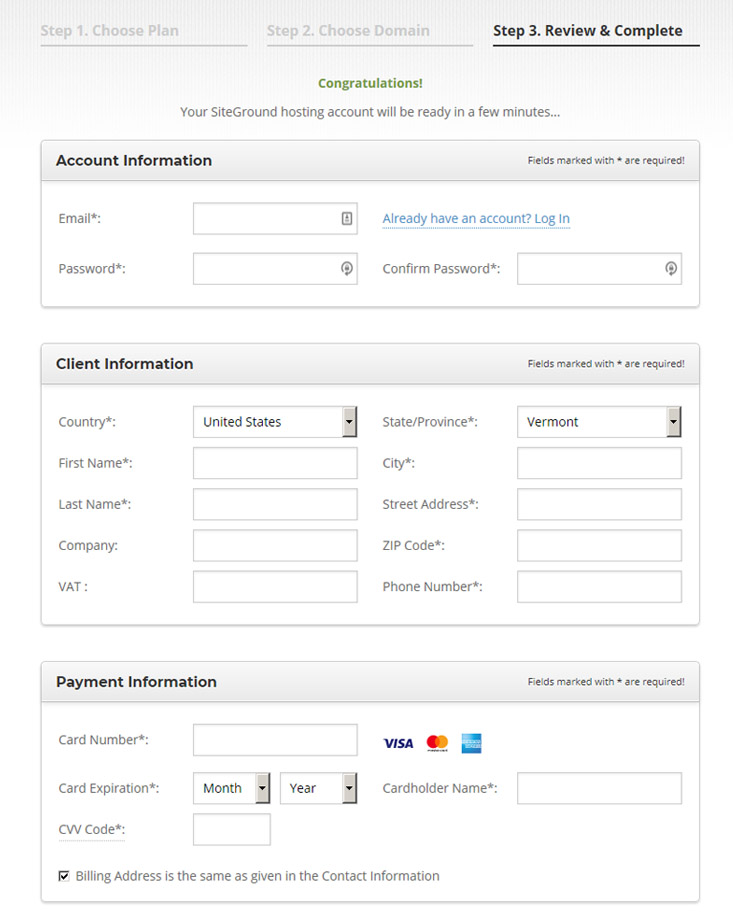
Task: Focus the Email input field
Action: (x=275, y=218)
